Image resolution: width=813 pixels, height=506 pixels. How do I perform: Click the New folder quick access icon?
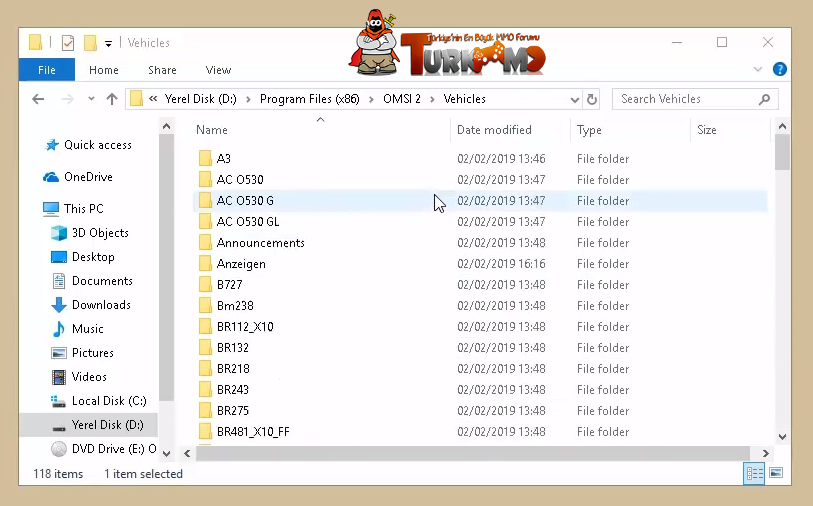[90, 43]
